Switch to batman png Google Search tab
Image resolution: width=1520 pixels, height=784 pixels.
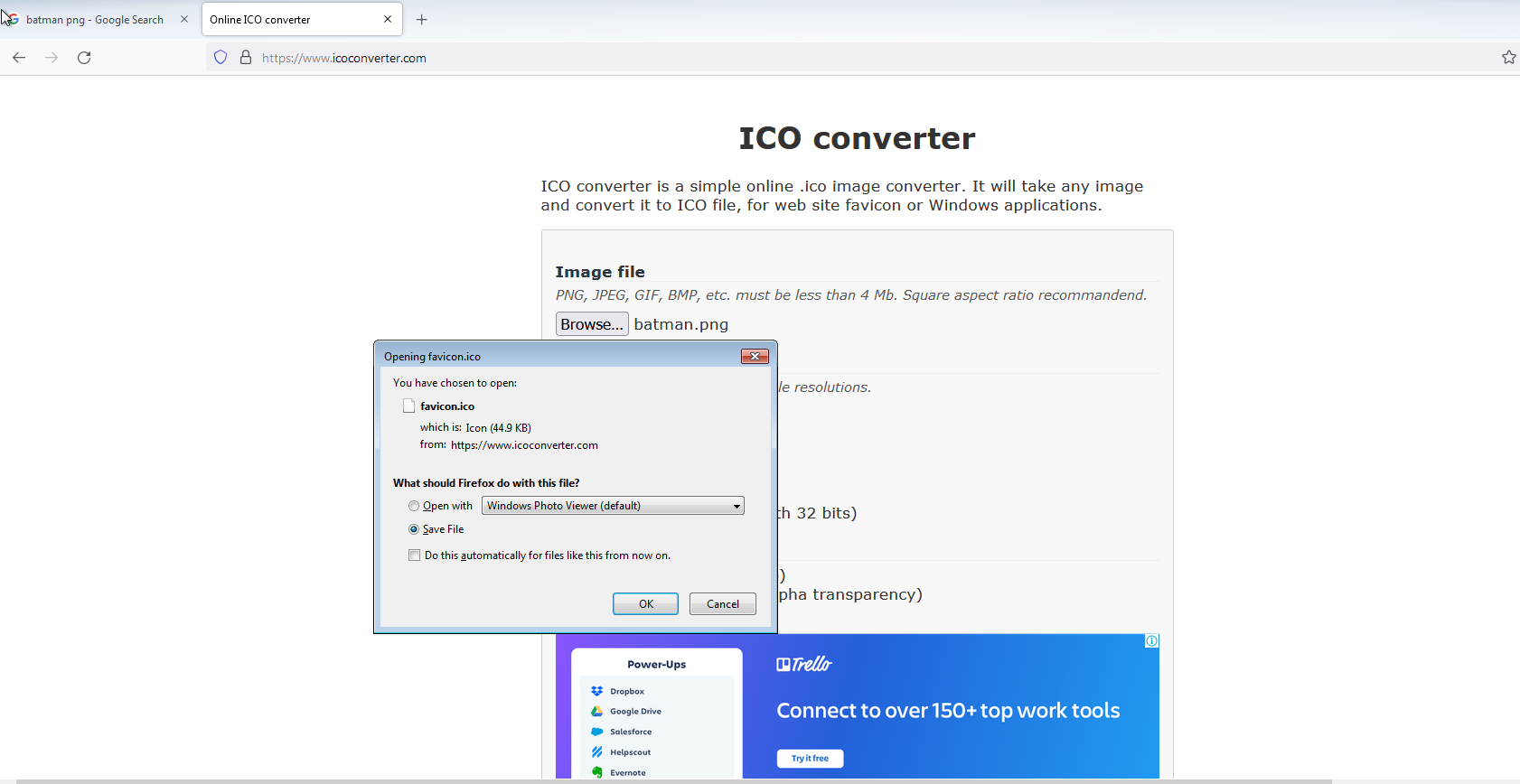point(95,20)
